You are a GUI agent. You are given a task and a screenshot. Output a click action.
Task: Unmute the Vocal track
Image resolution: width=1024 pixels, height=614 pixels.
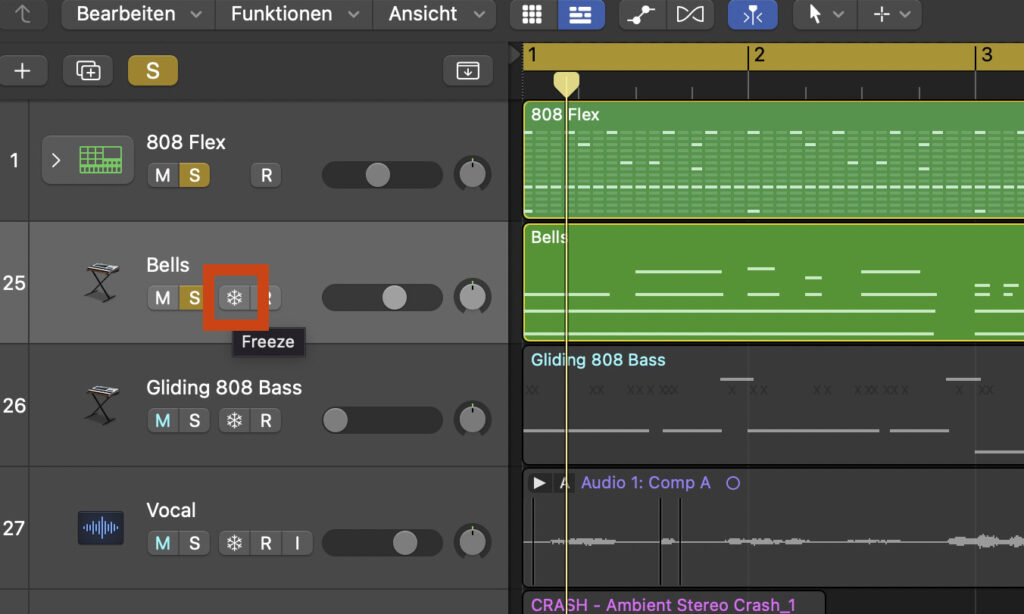(163, 543)
